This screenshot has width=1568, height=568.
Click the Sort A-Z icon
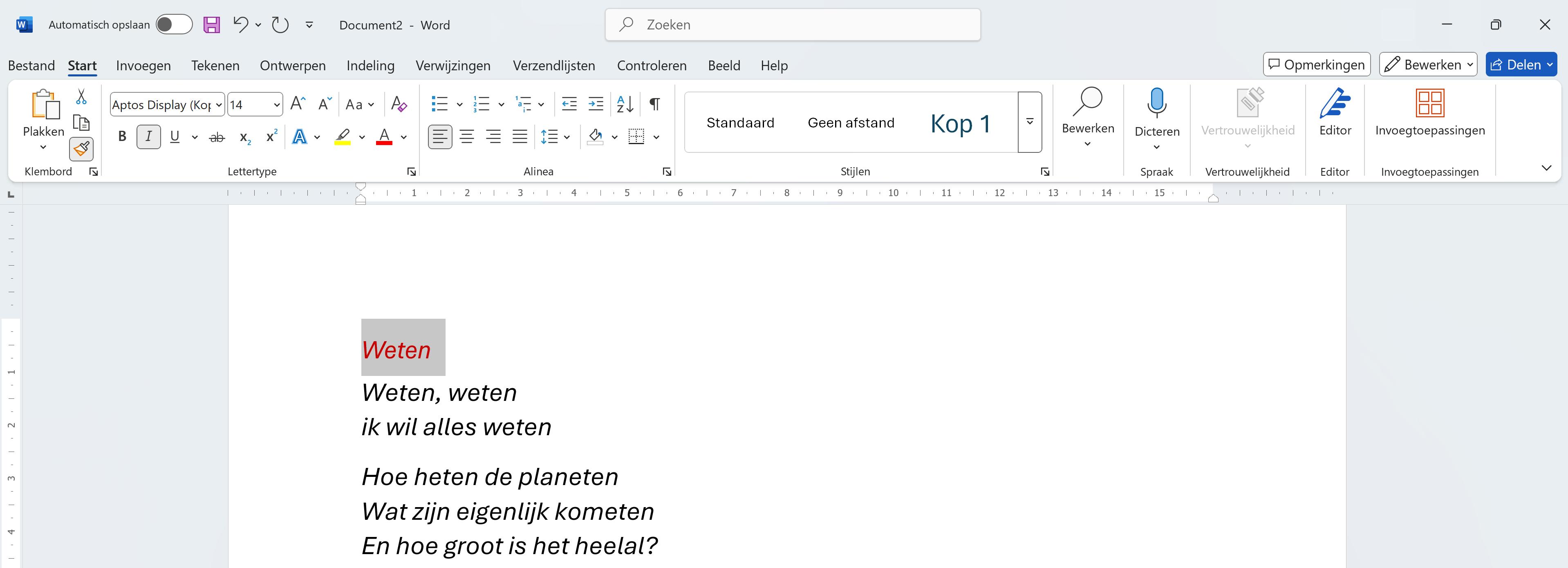(x=625, y=104)
